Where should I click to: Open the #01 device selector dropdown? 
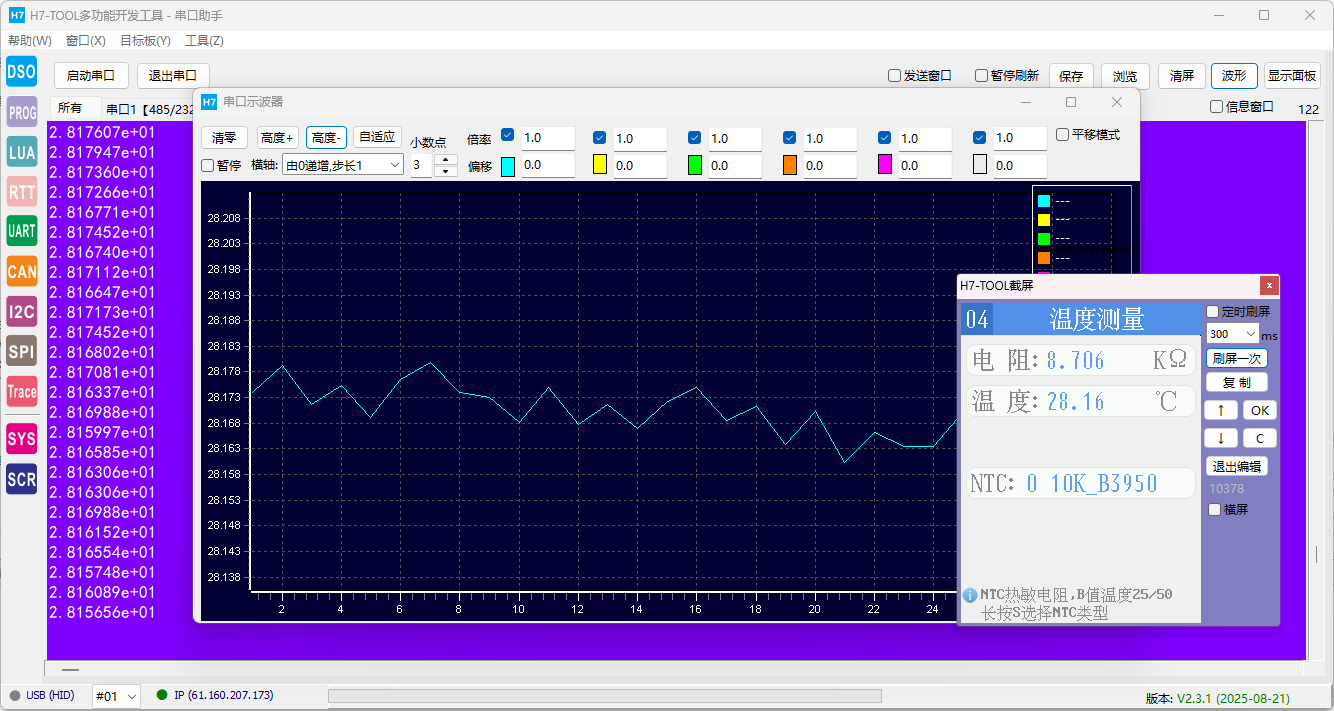[x=116, y=696]
